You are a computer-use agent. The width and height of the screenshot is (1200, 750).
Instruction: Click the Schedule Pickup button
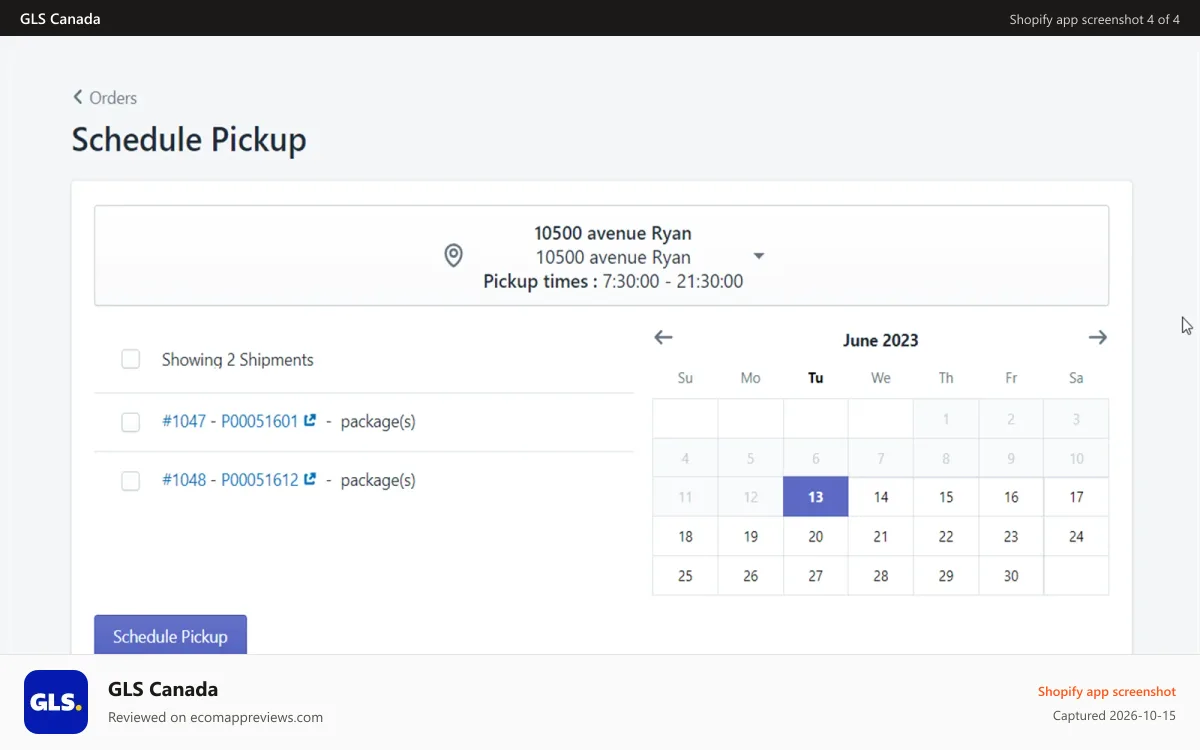[x=170, y=635]
